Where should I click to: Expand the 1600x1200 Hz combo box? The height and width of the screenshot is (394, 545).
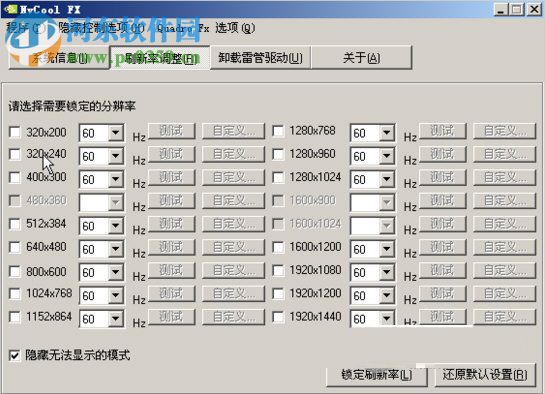387,249
